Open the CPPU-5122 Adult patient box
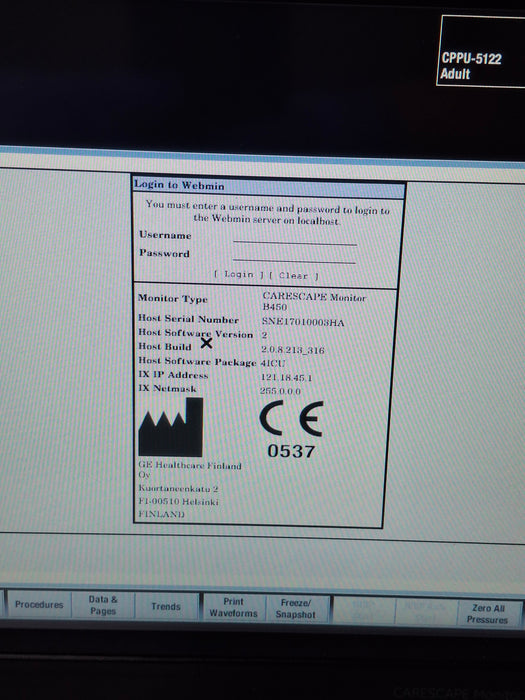The width and height of the screenshot is (525, 700). click(x=481, y=51)
